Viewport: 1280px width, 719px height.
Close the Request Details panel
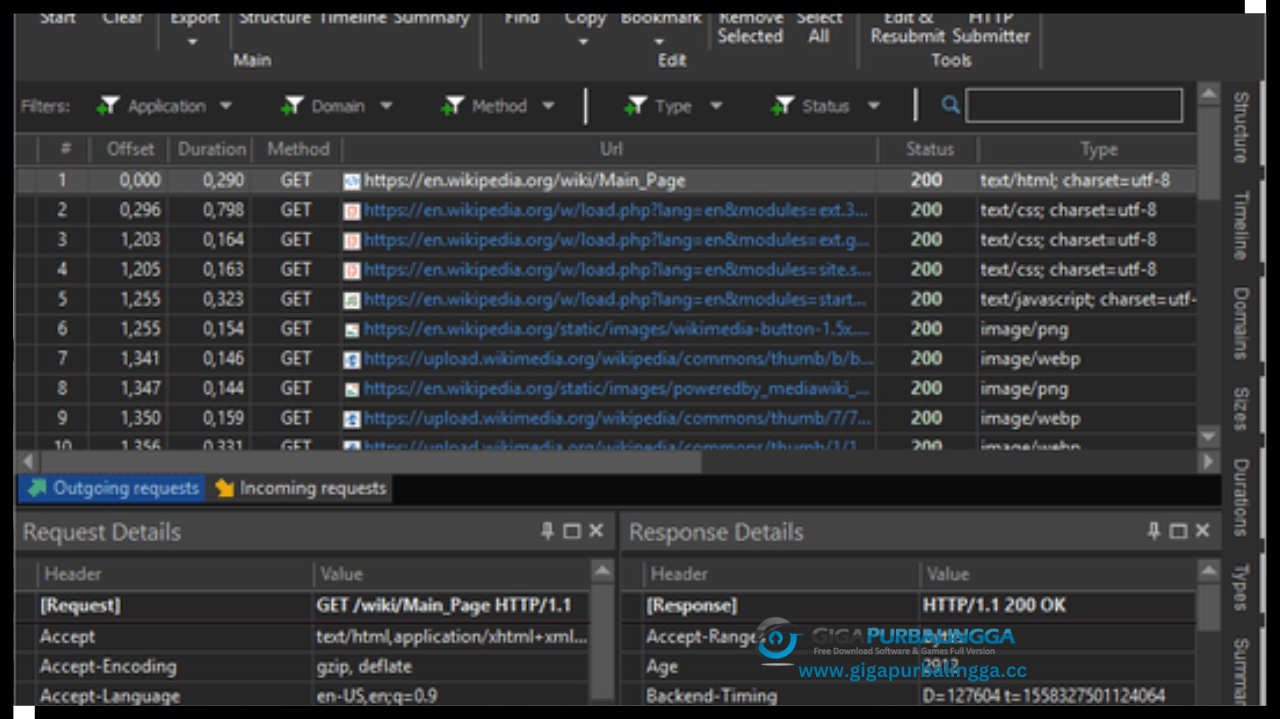596,531
